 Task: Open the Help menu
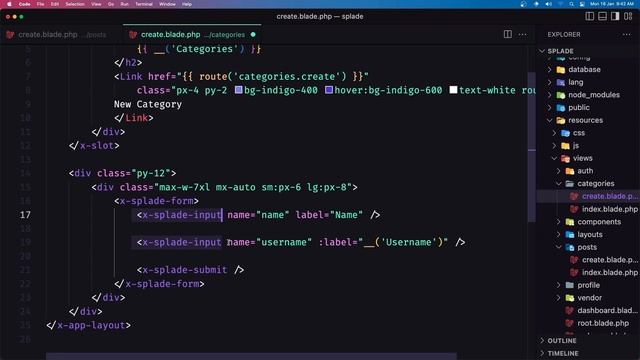point(187,4)
